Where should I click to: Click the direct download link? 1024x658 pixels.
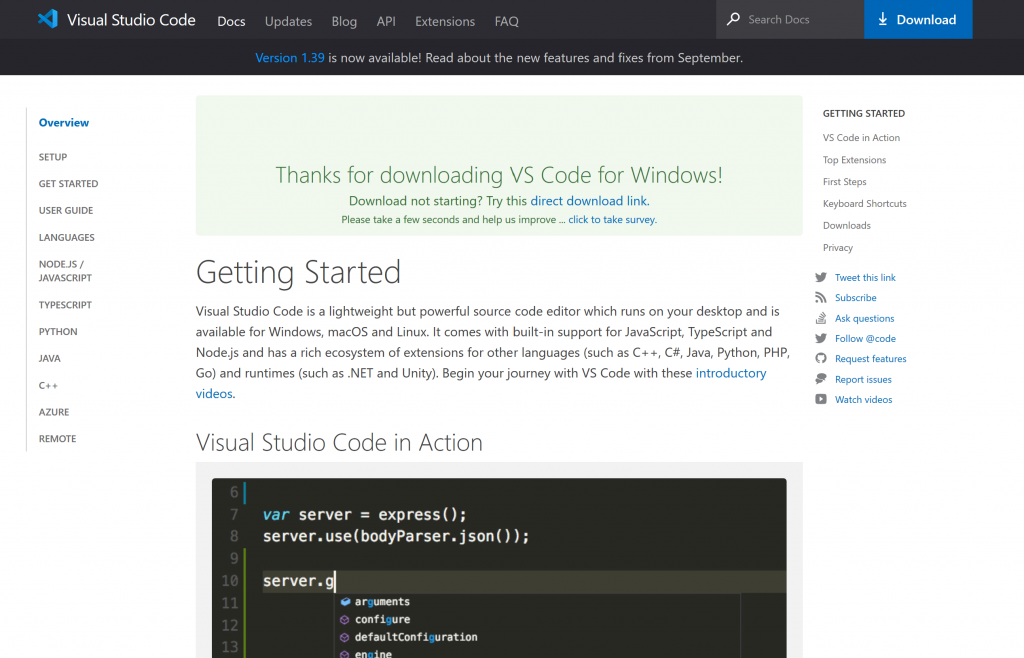tap(588, 201)
